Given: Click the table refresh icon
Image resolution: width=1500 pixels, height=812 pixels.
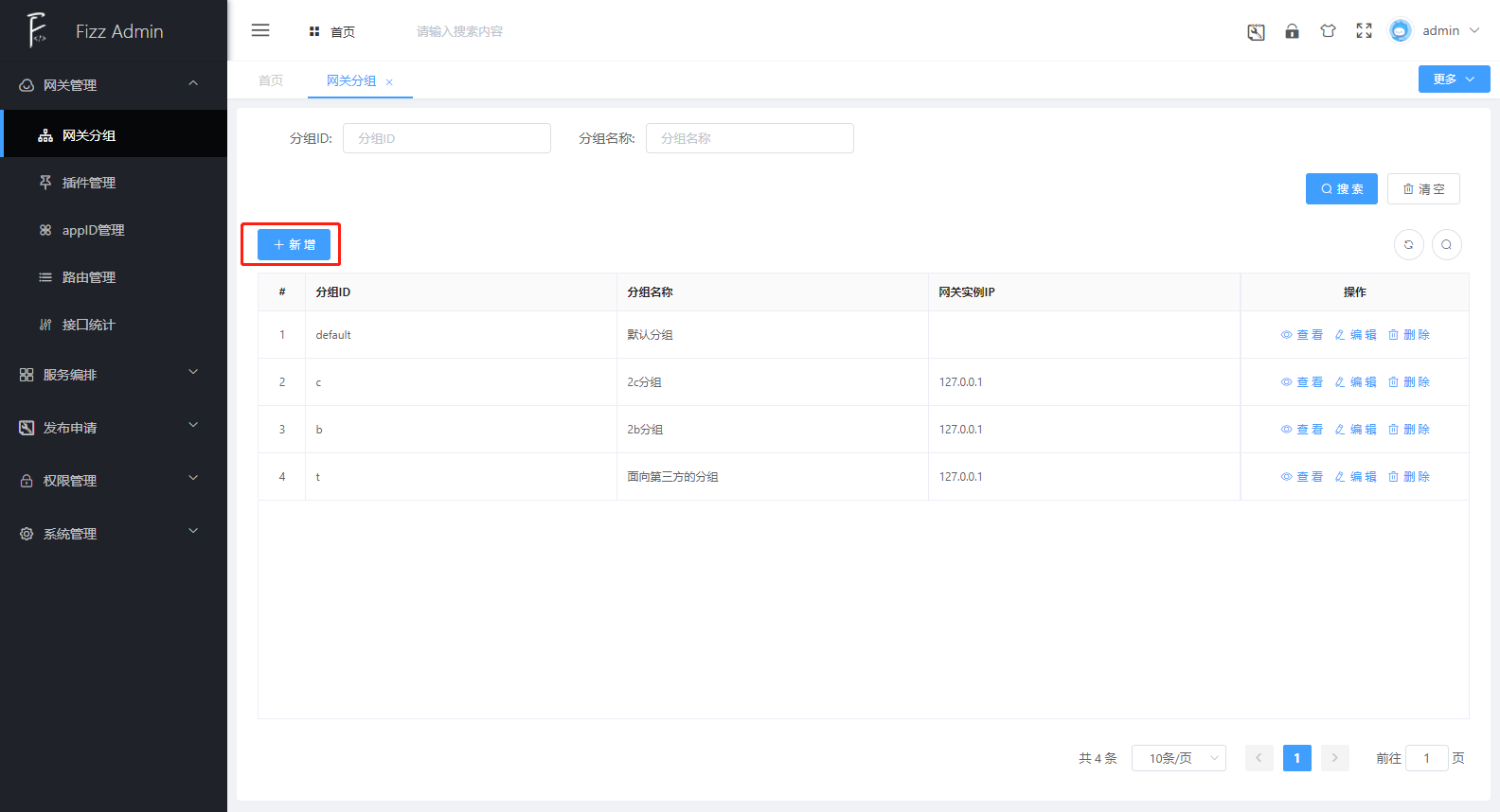Looking at the screenshot, I should [x=1408, y=245].
